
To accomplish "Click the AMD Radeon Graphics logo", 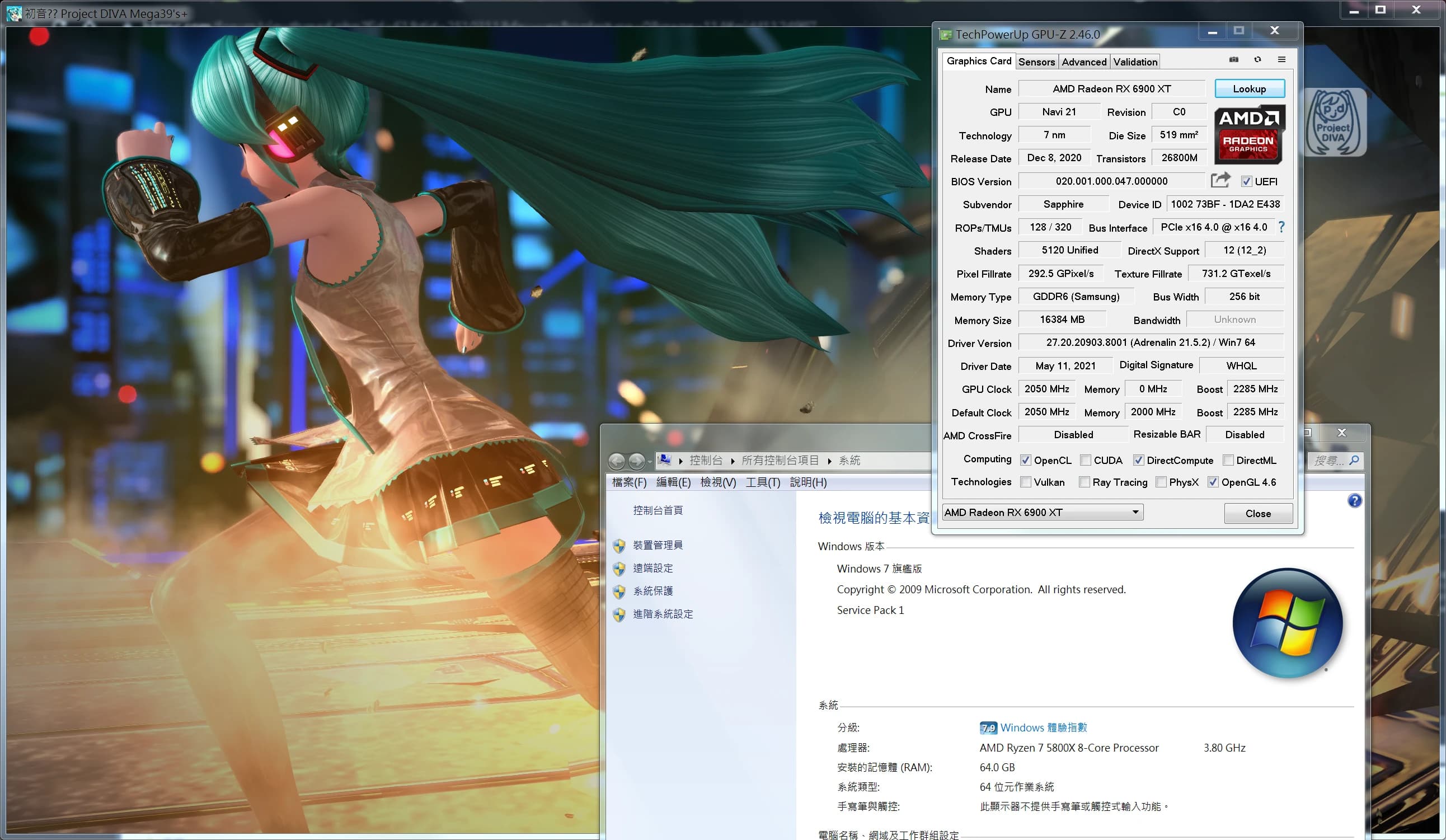I will pos(1249,134).
